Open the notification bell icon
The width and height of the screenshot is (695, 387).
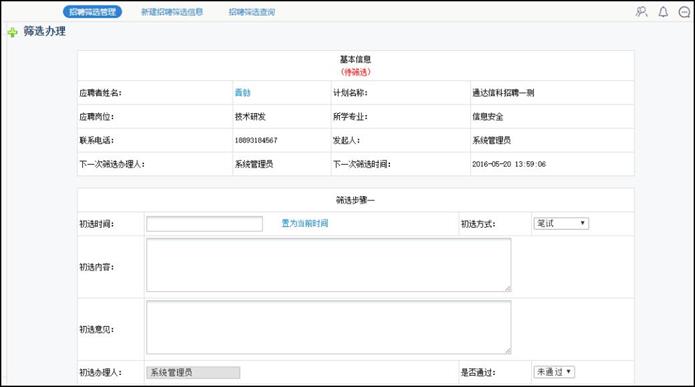[x=663, y=12]
